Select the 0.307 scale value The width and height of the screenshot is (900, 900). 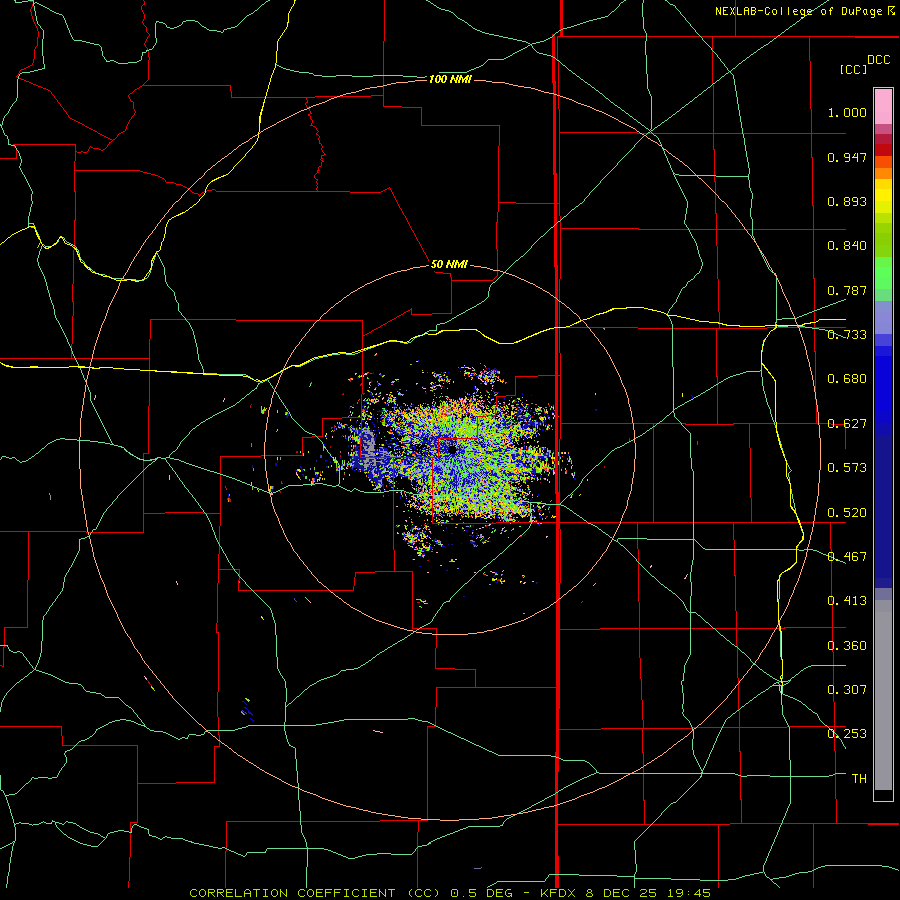(x=847, y=690)
